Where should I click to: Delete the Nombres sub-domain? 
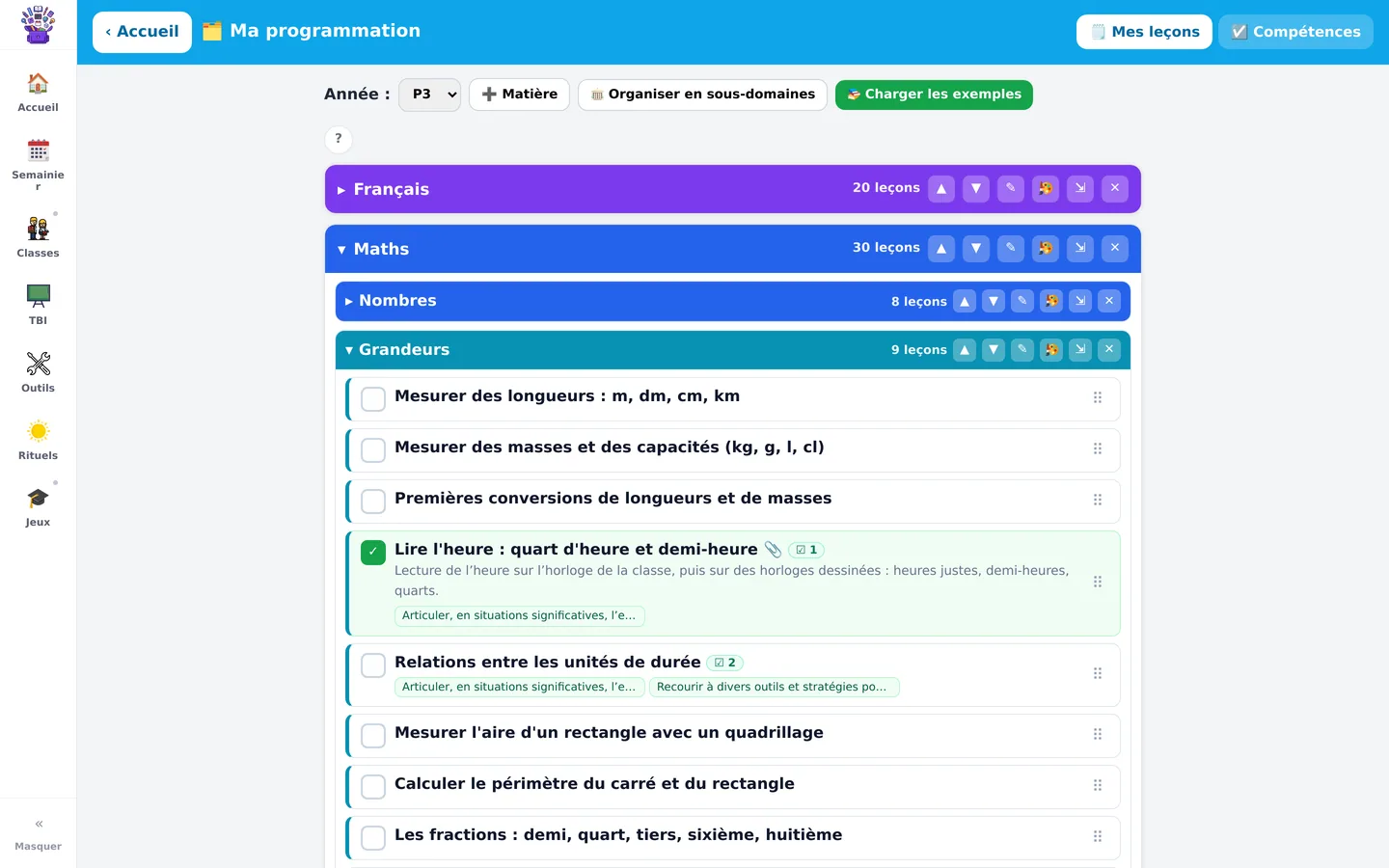click(x=1109, y=301)
